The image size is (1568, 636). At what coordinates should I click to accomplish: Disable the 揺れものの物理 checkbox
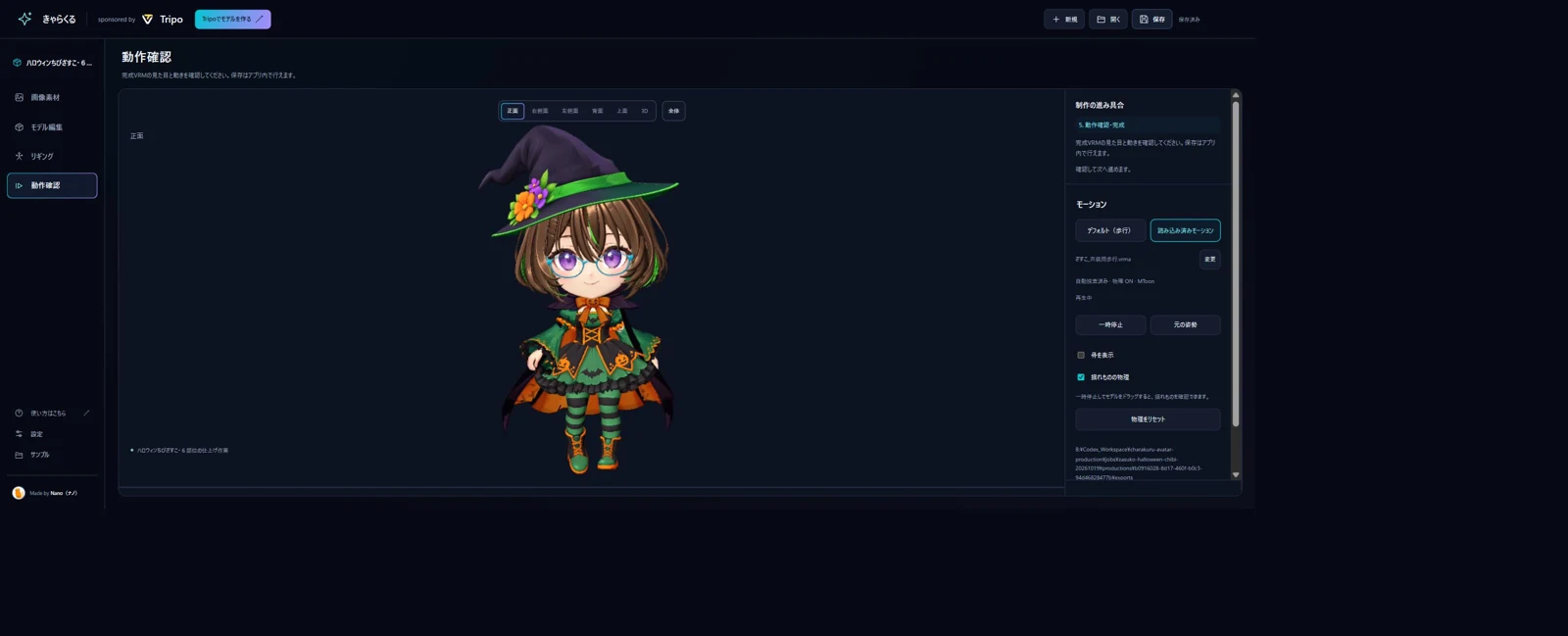[x=1081, y=377]
